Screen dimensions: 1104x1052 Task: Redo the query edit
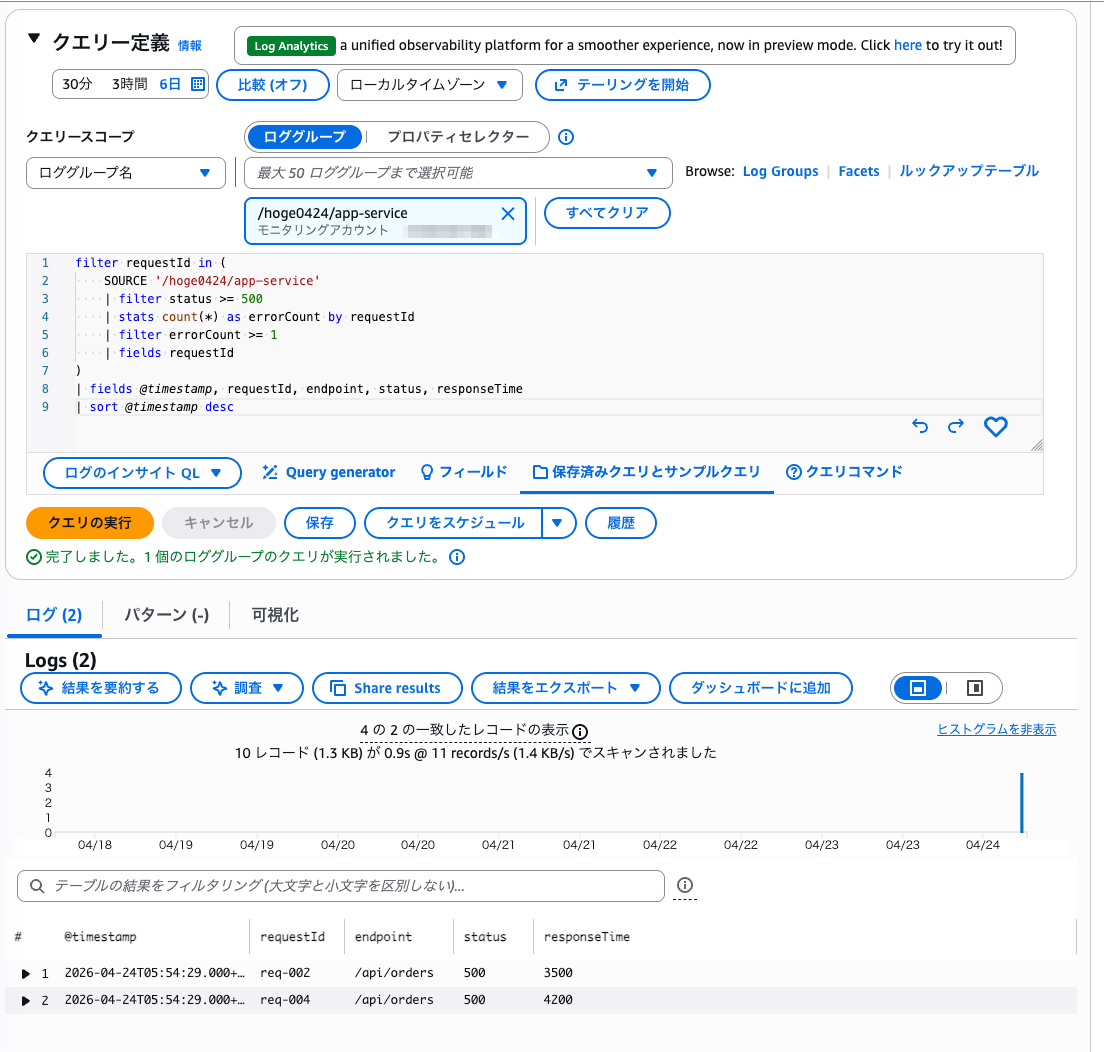[x=956, y=426]
